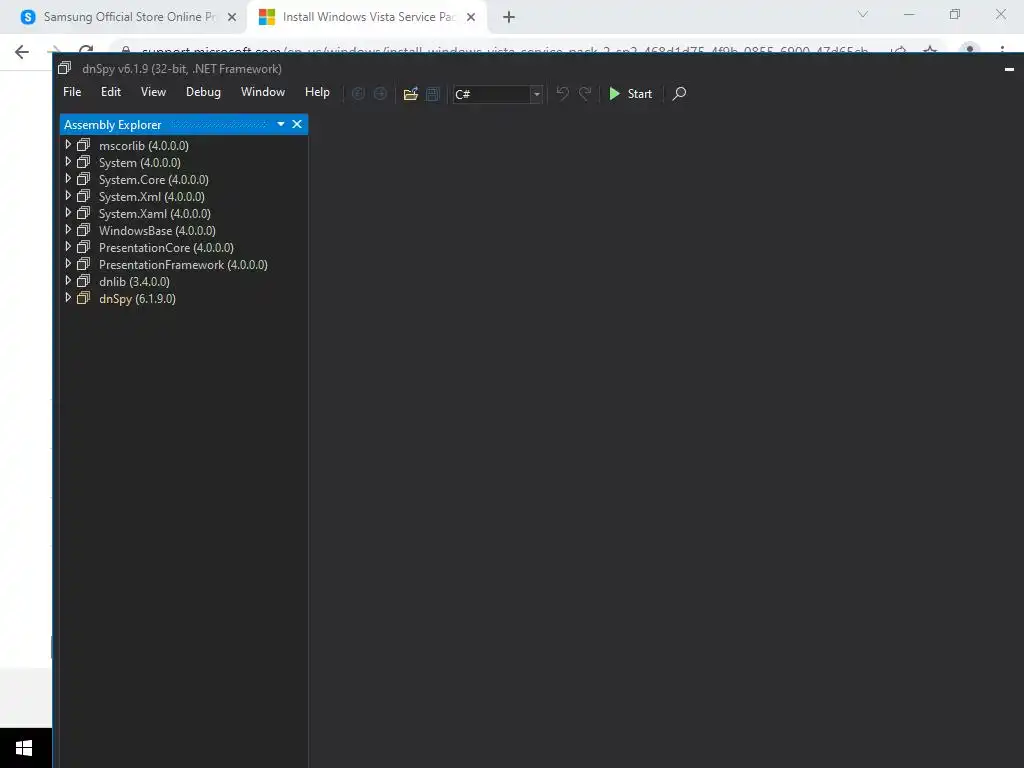Select PresentationFramework (4.0.0.0) entry
The image size is (1024, 768).
(183, 264)
